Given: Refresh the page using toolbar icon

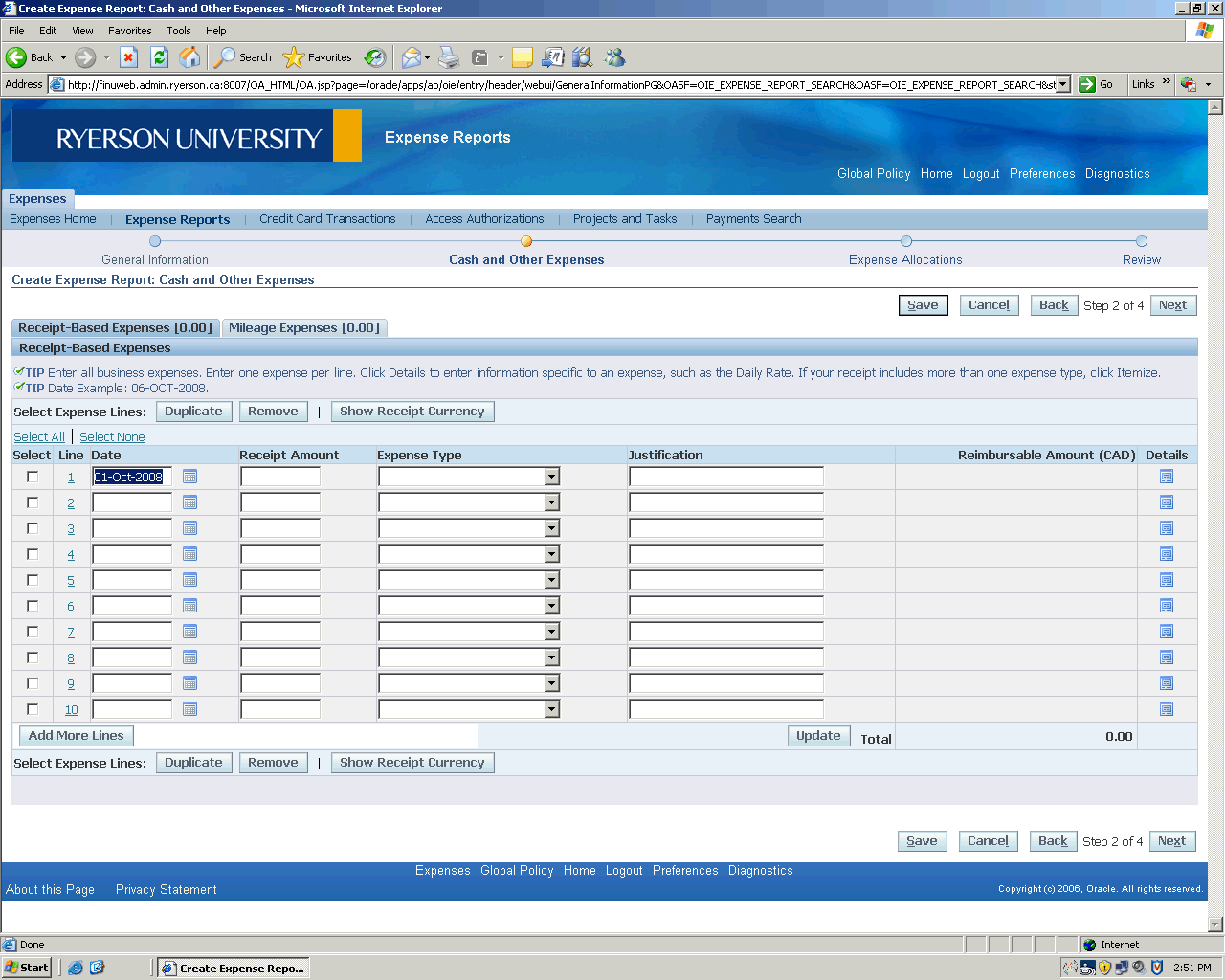Looking at the screenshot, I should (159, 57).
